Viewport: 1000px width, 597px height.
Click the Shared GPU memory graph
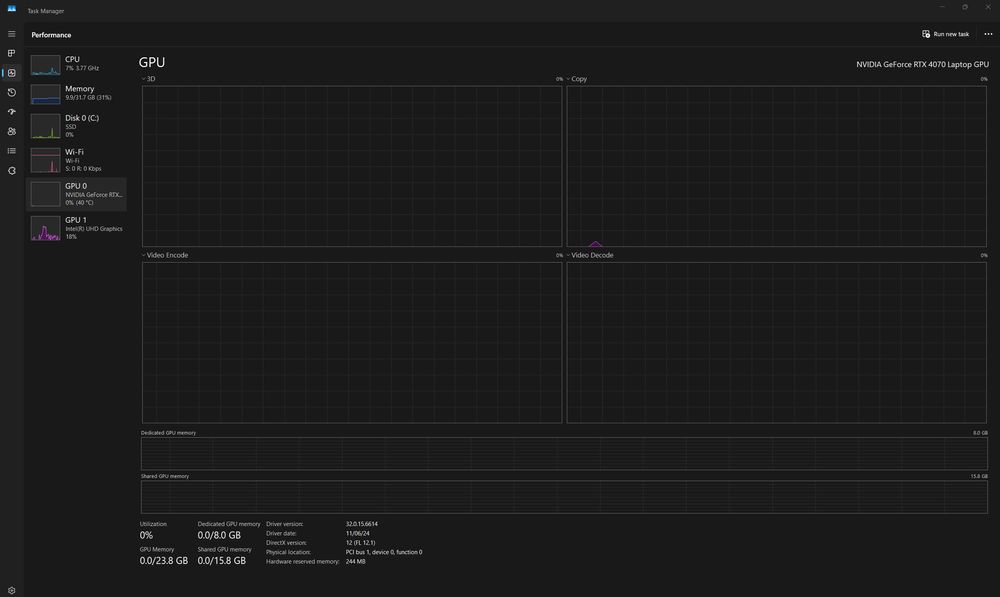(x=564, y=497)
